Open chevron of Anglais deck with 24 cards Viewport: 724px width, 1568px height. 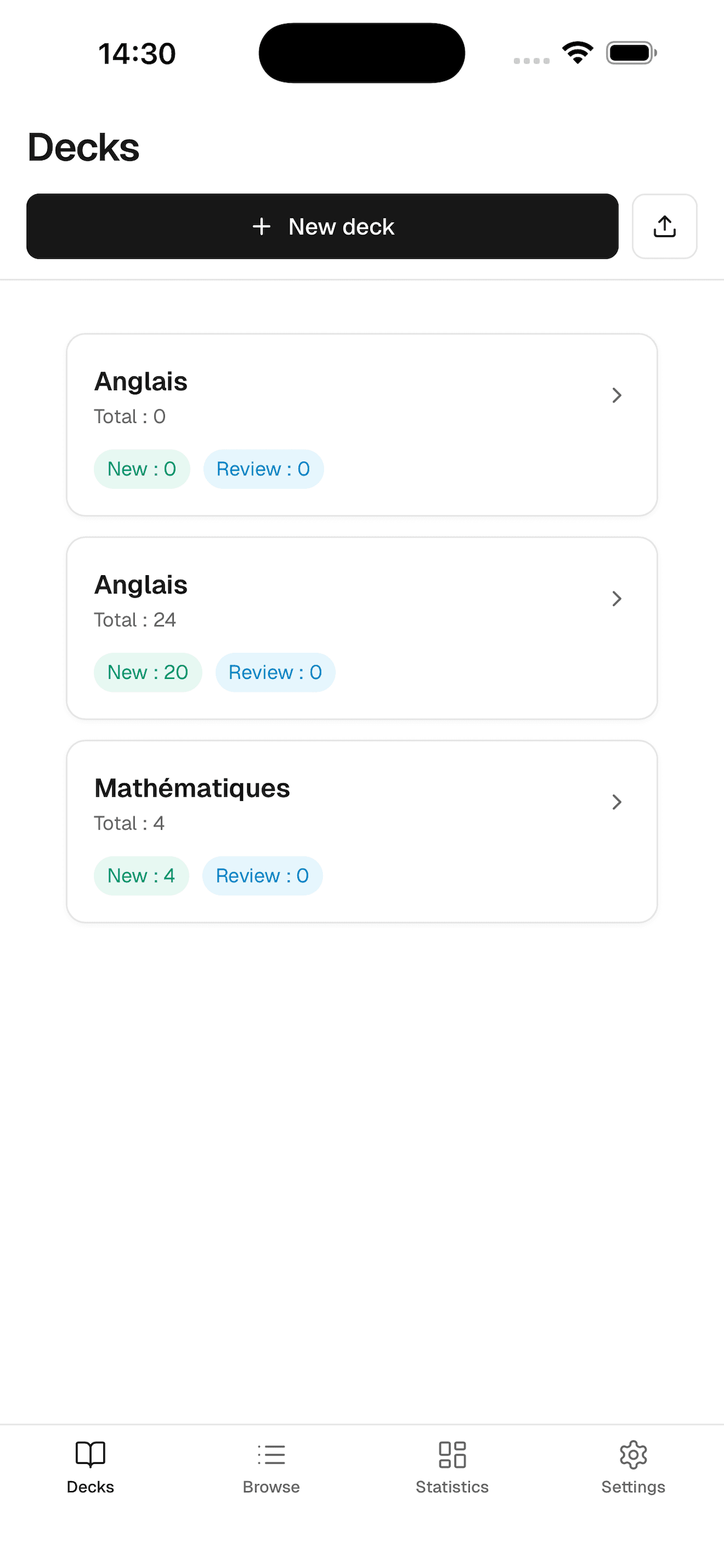[x=616, y=599]
